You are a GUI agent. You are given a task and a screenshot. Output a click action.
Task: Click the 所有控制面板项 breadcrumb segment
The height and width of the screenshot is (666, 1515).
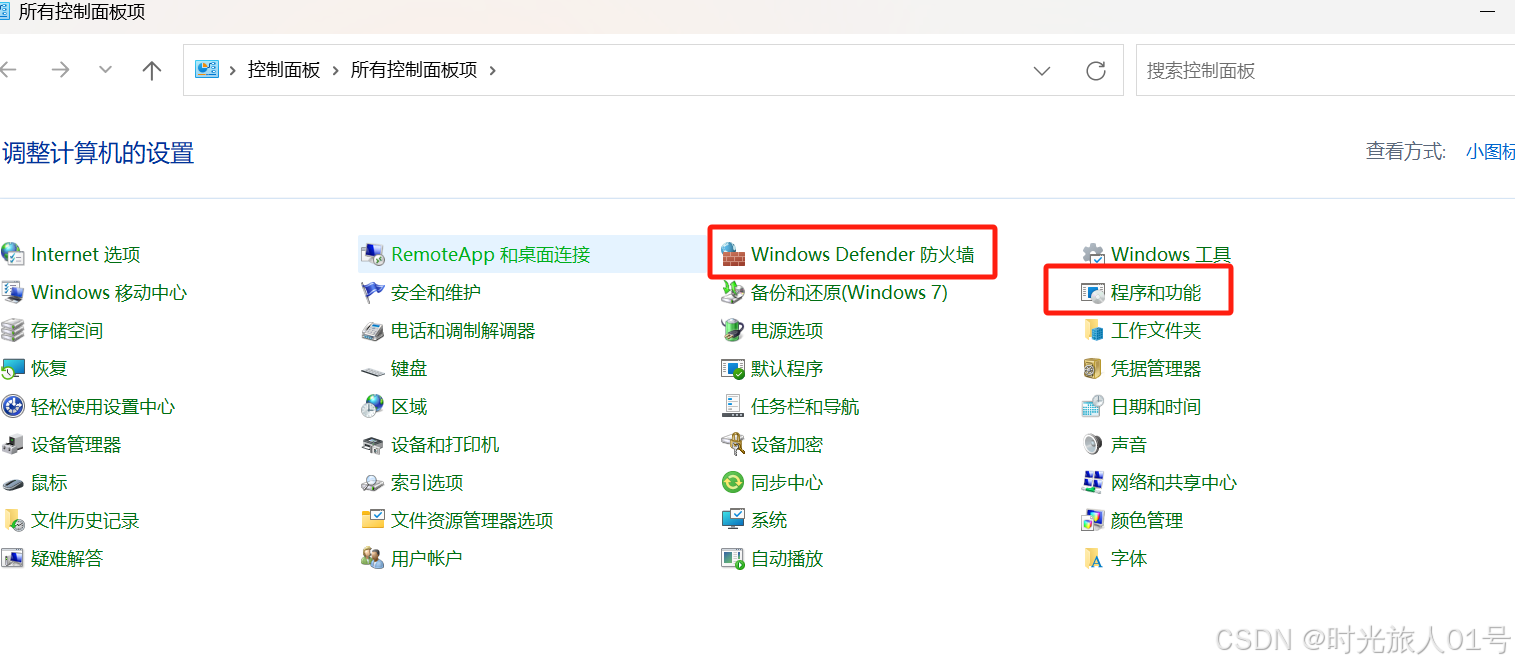tap(414, 70)
